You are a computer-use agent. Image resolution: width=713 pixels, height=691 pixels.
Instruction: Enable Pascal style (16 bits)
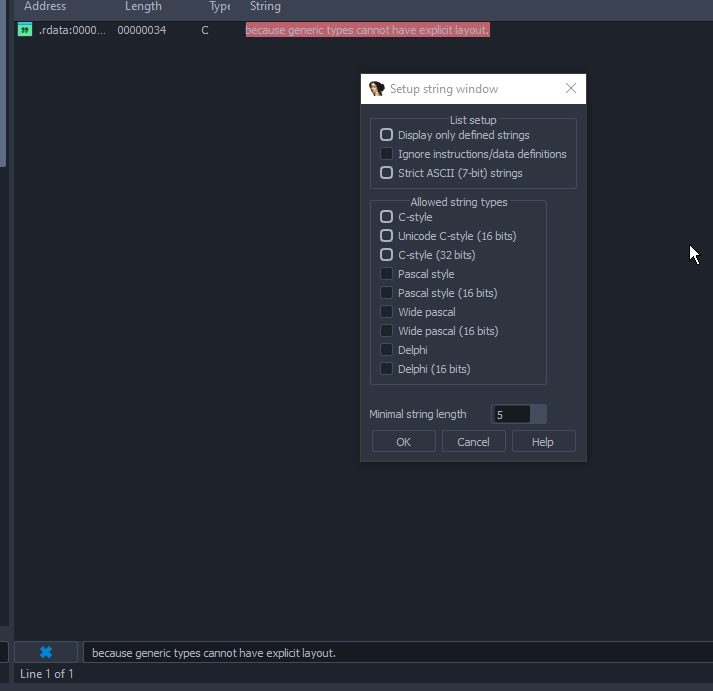pyautogui.click(x=387, y=293)
